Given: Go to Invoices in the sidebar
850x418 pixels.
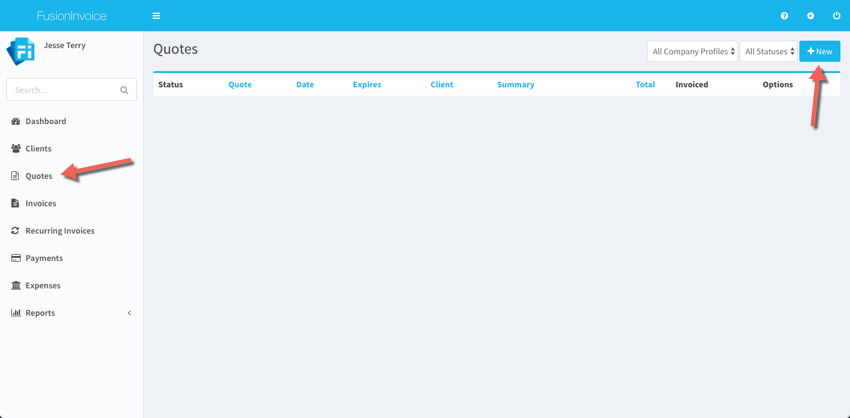Looking at the screenshot, I should click(40, 204).
